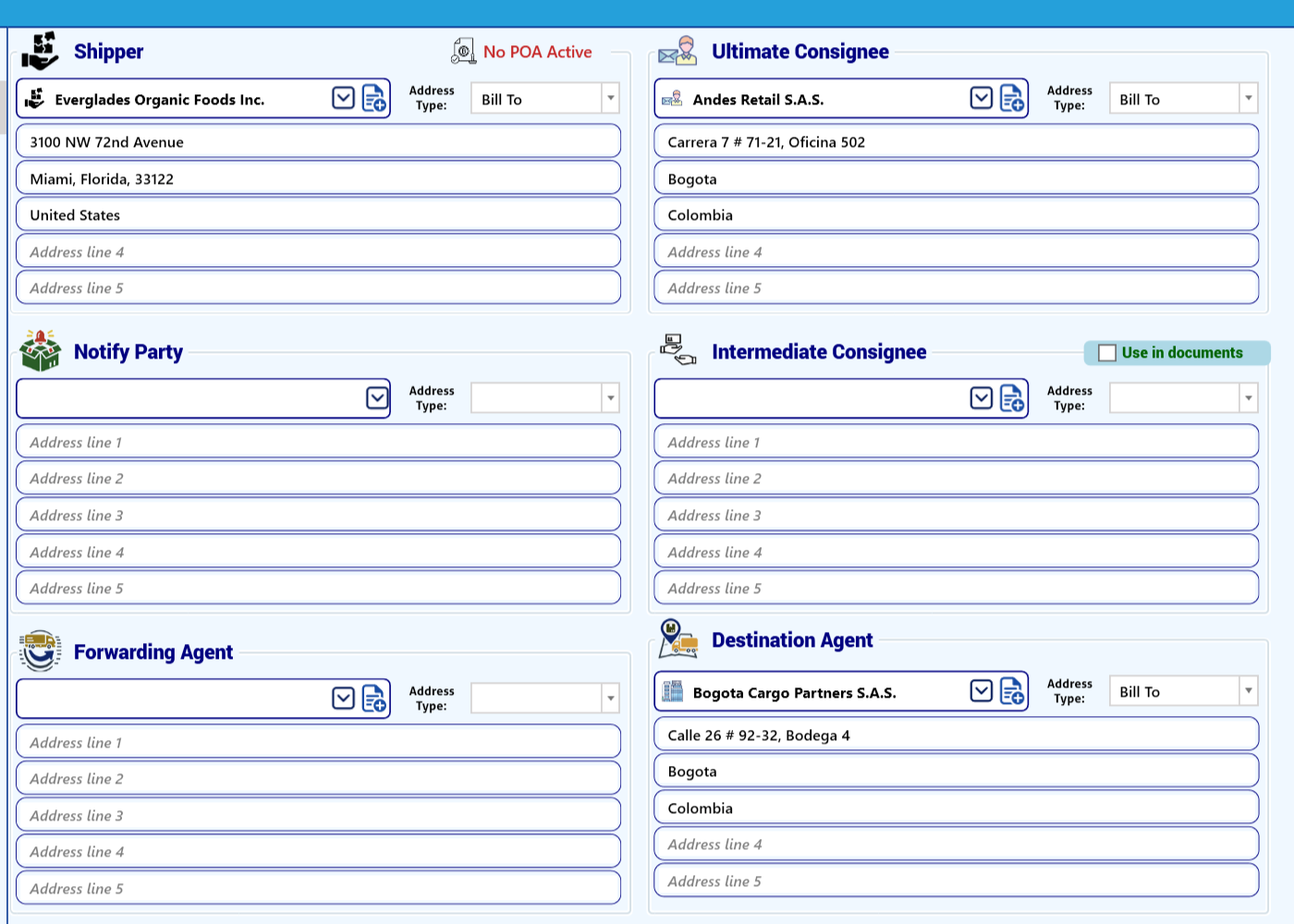The image size is (1294, 924).
Task: Open Shipper name dropdown chevron
Action: (x=343, y=98)
